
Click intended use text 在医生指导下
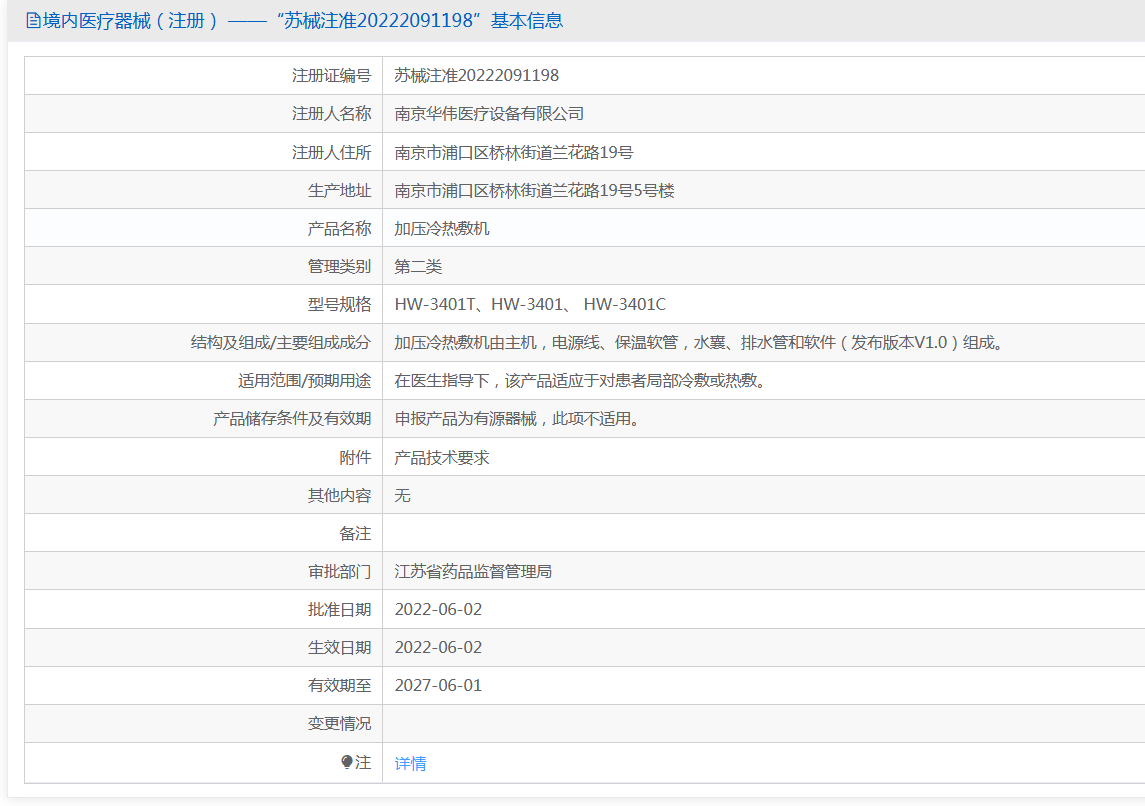tap(581, 380)
